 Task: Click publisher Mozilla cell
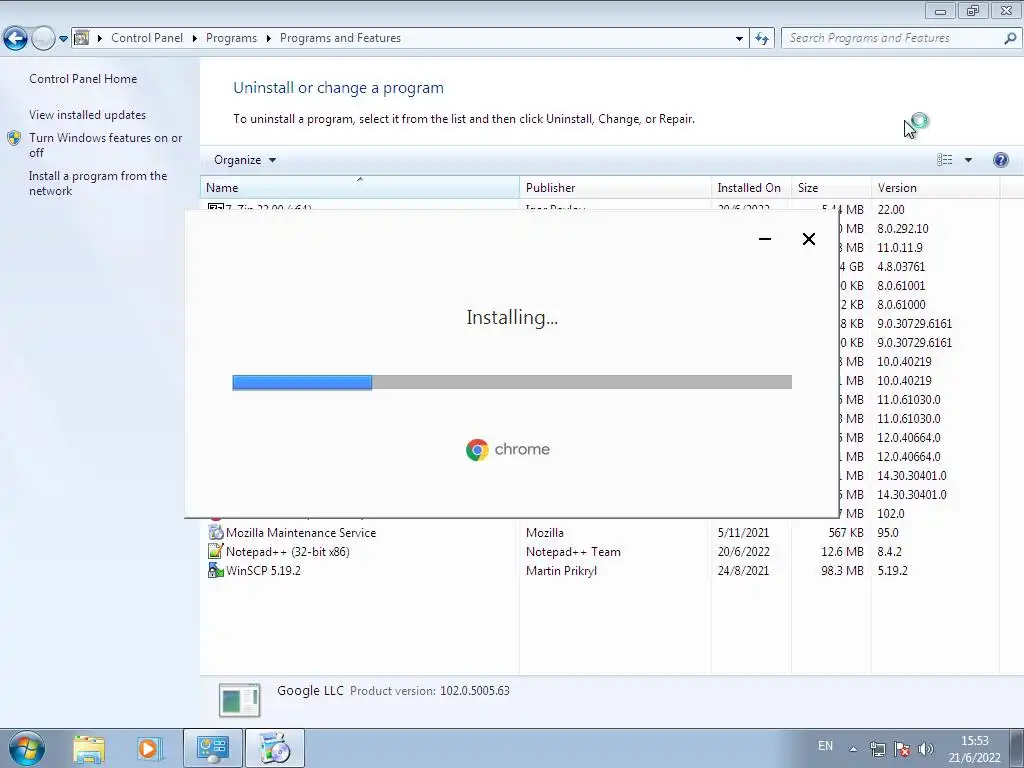click(545, 533)
